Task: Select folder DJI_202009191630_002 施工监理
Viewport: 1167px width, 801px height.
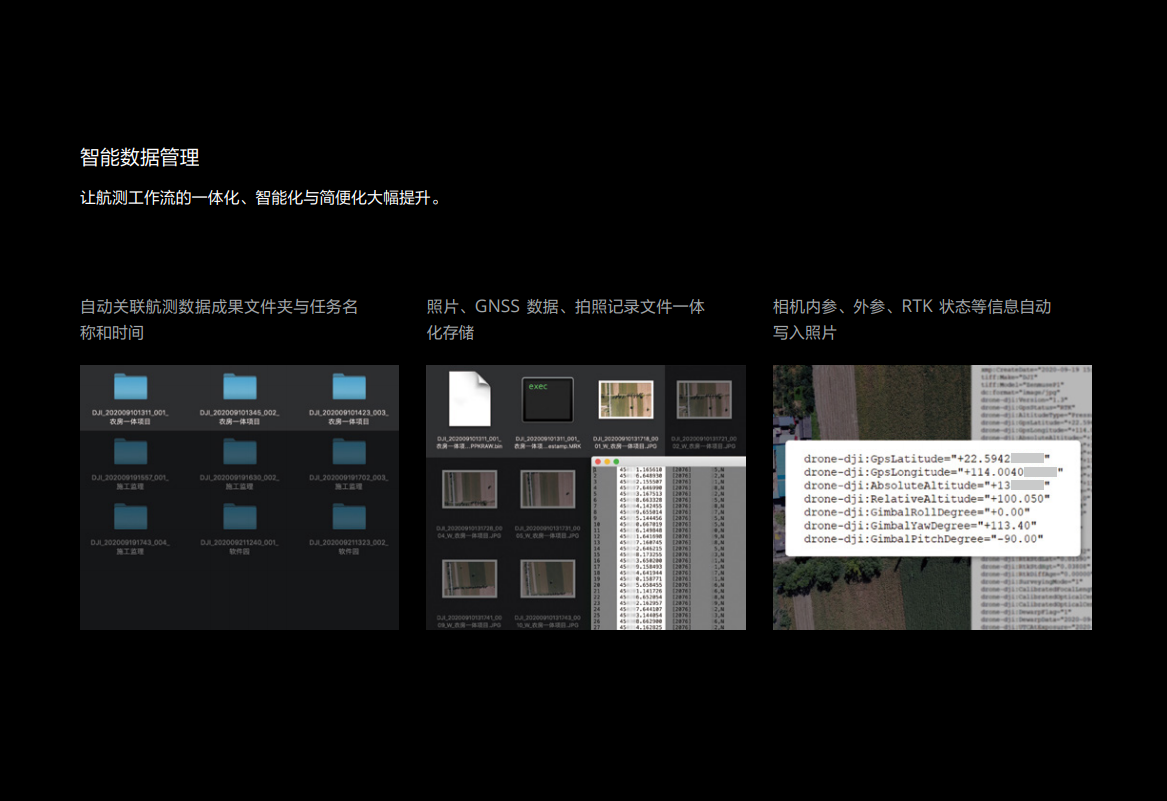Action: click(x=239, y=452)
